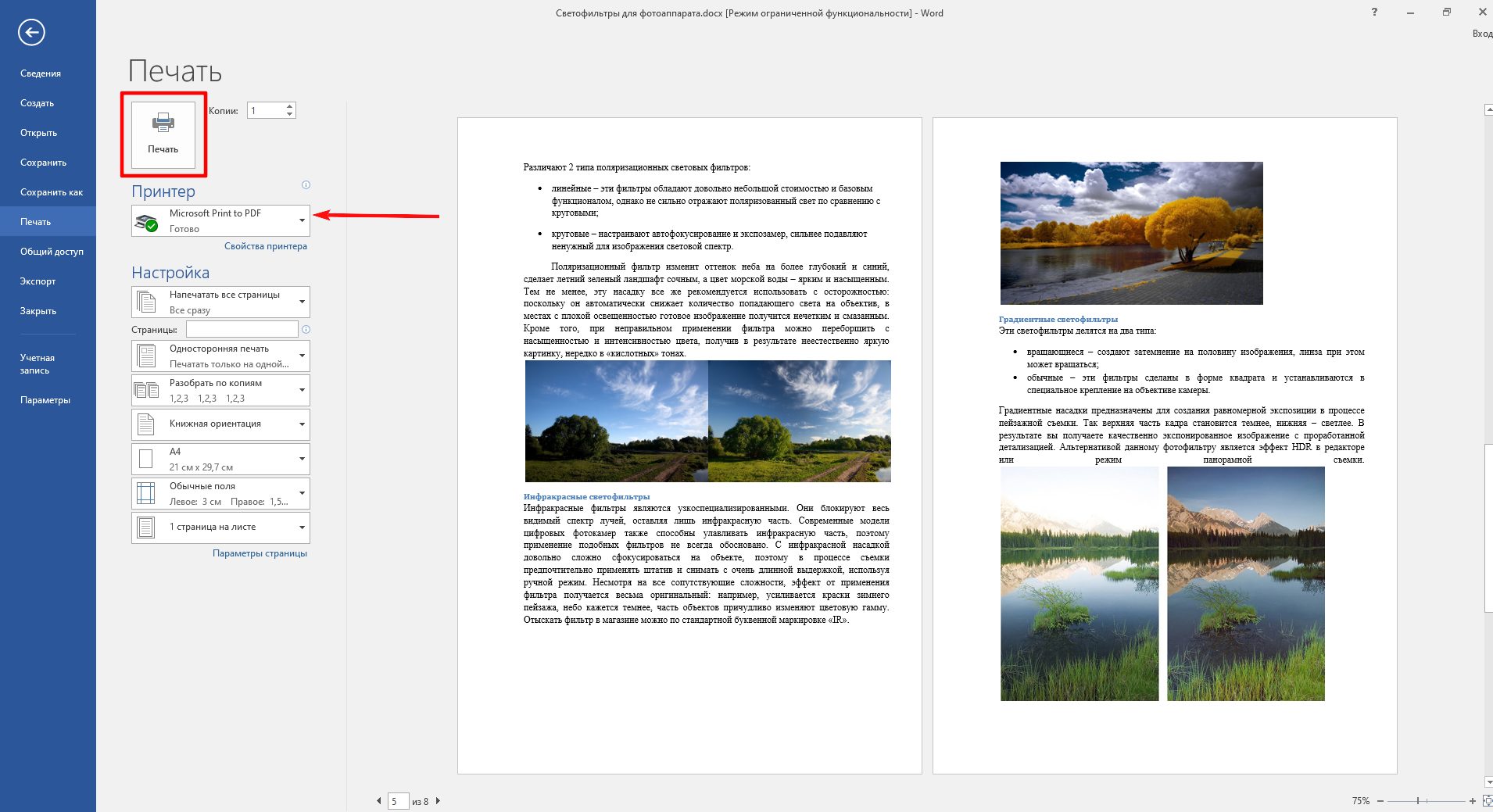Click the printer info icon beside Принтер
The image size is (1493, 812).
coord(306,185)
